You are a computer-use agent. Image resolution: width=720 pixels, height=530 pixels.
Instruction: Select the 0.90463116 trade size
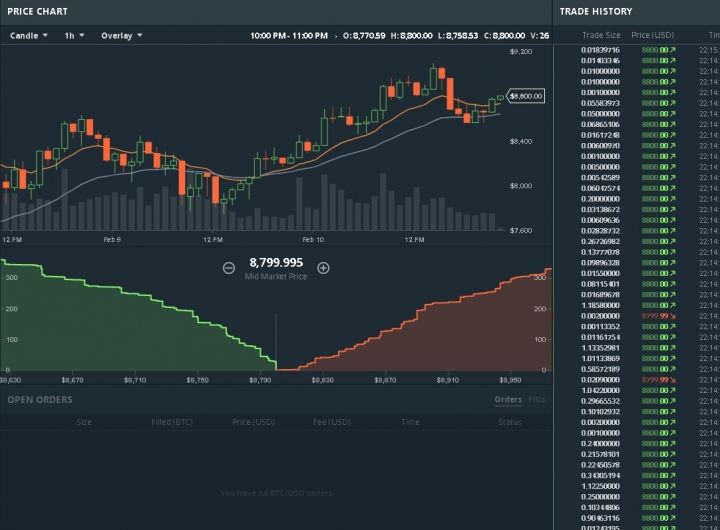click(600, 518)
